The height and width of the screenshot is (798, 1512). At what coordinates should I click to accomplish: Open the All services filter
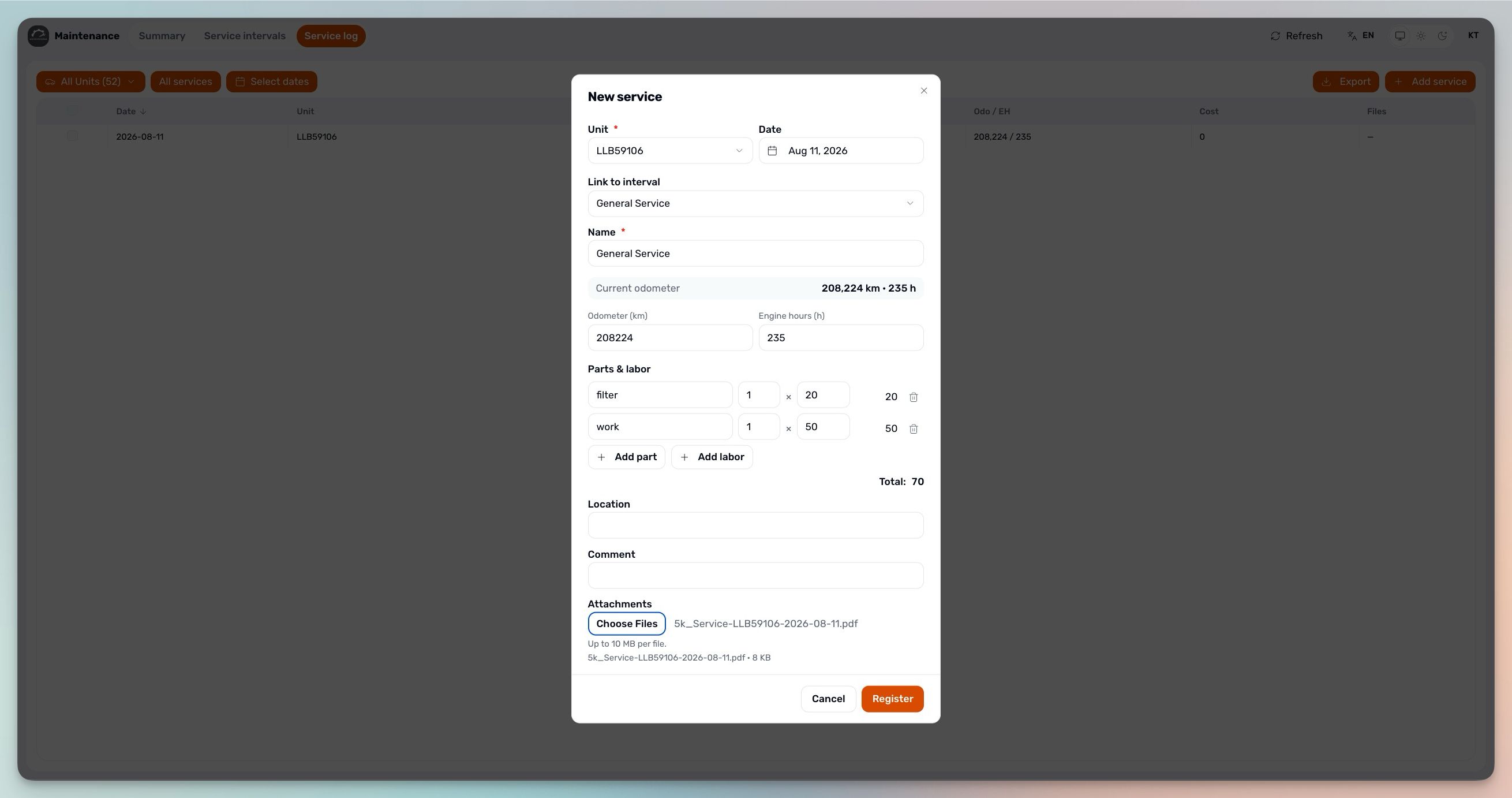(185, 81)
